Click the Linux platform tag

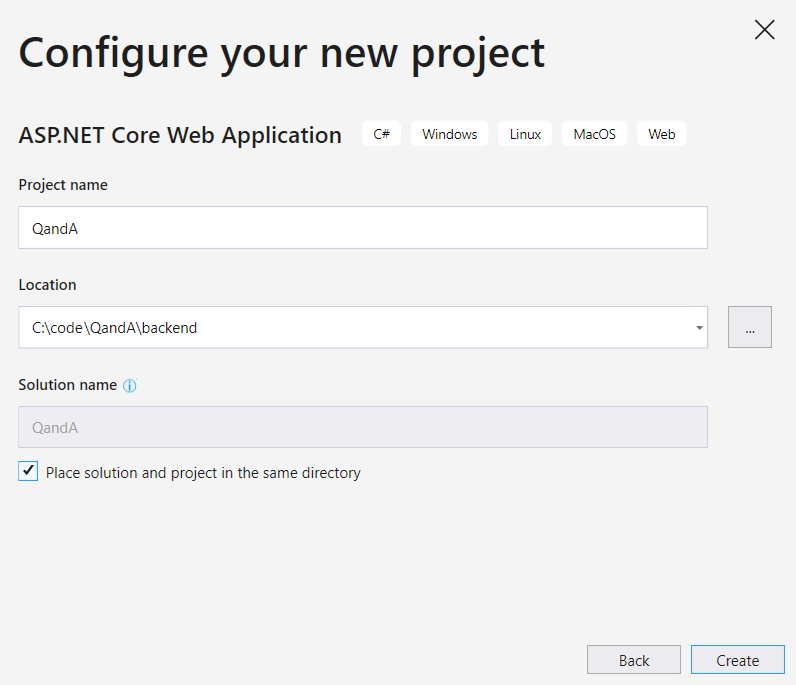coord(525,134)
